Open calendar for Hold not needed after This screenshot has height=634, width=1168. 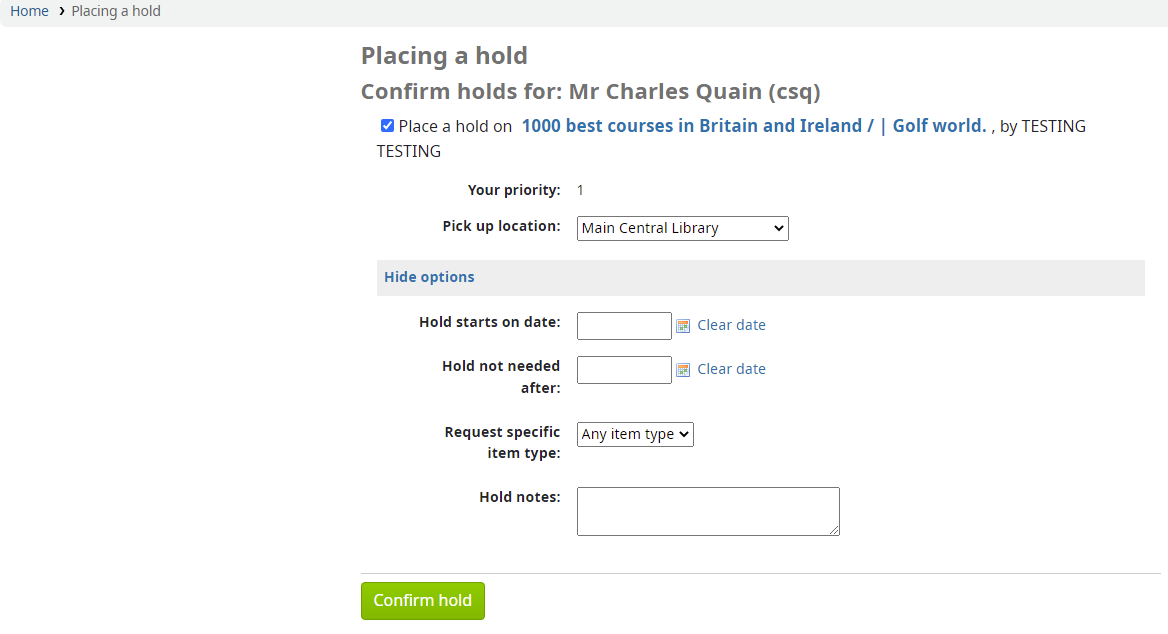point(682,370)
